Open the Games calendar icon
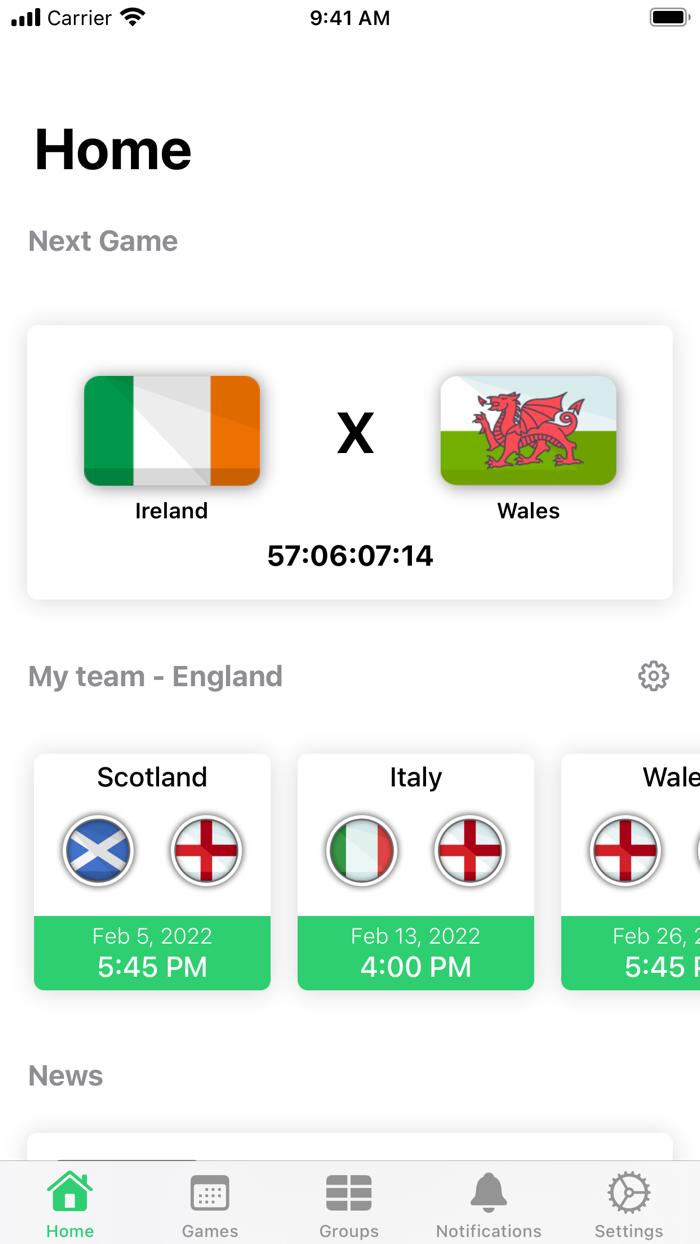 (x=209, y=1193)
